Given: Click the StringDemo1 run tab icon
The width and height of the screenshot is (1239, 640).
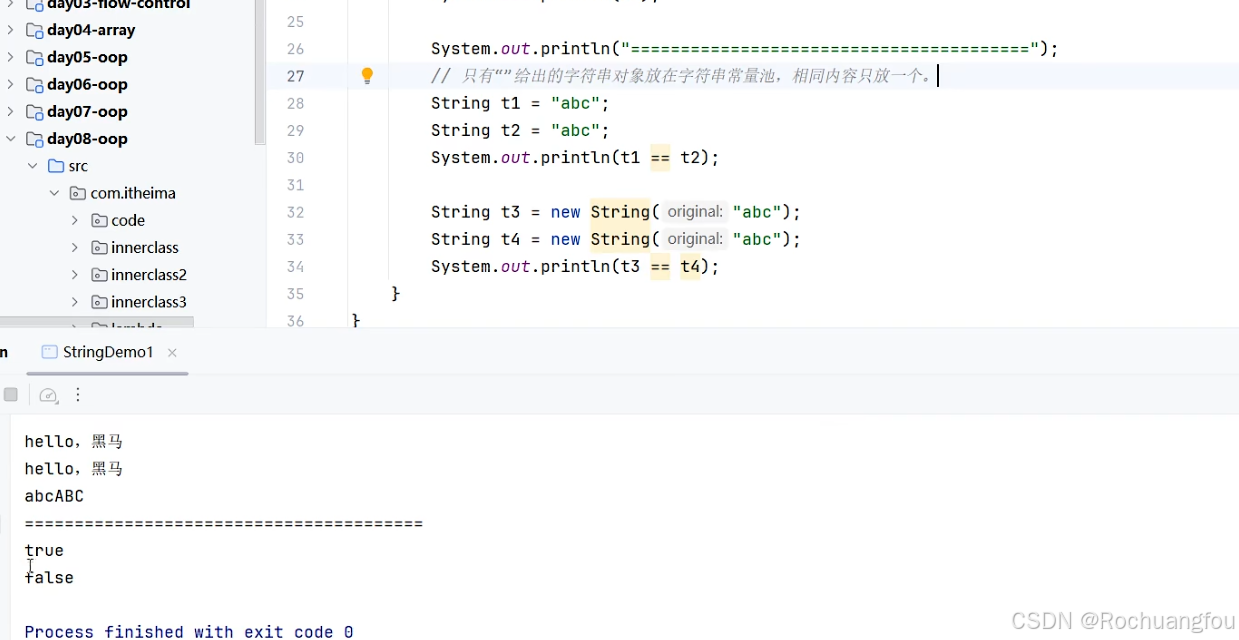Looking at the screenshot, I should [x=49, y=352].
